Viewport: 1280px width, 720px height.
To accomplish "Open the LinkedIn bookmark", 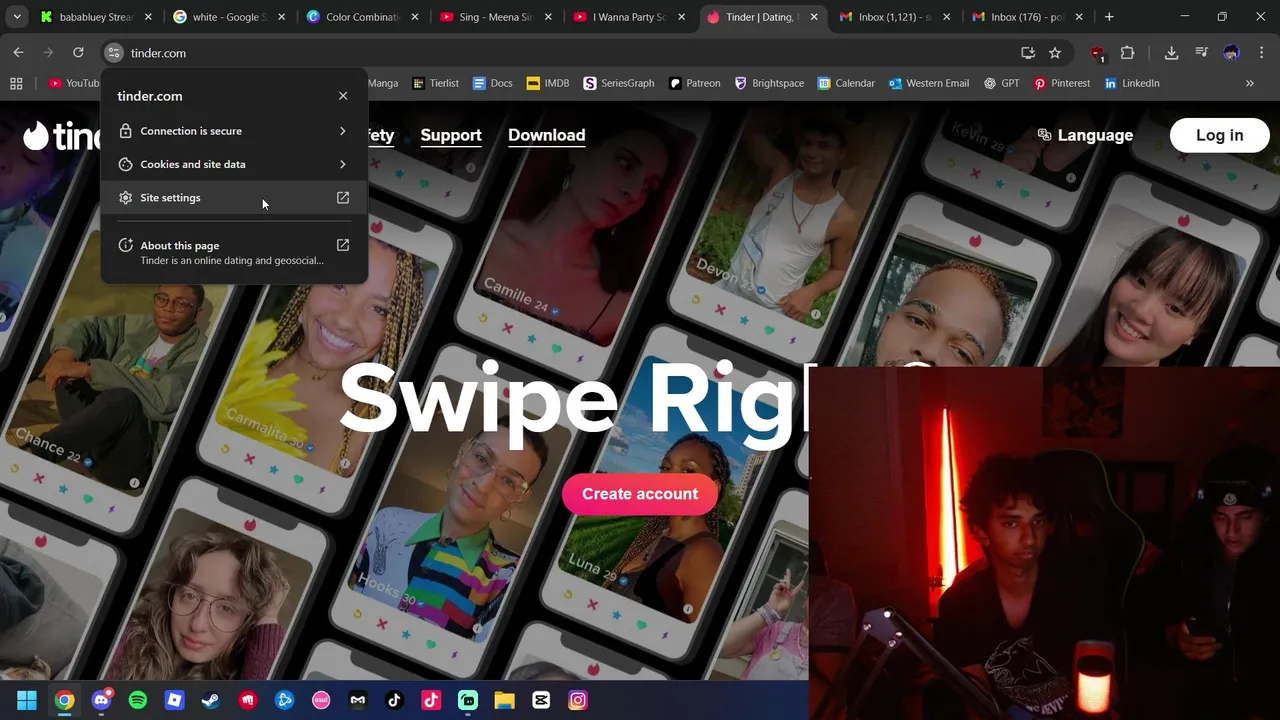I will [1132, 83].
